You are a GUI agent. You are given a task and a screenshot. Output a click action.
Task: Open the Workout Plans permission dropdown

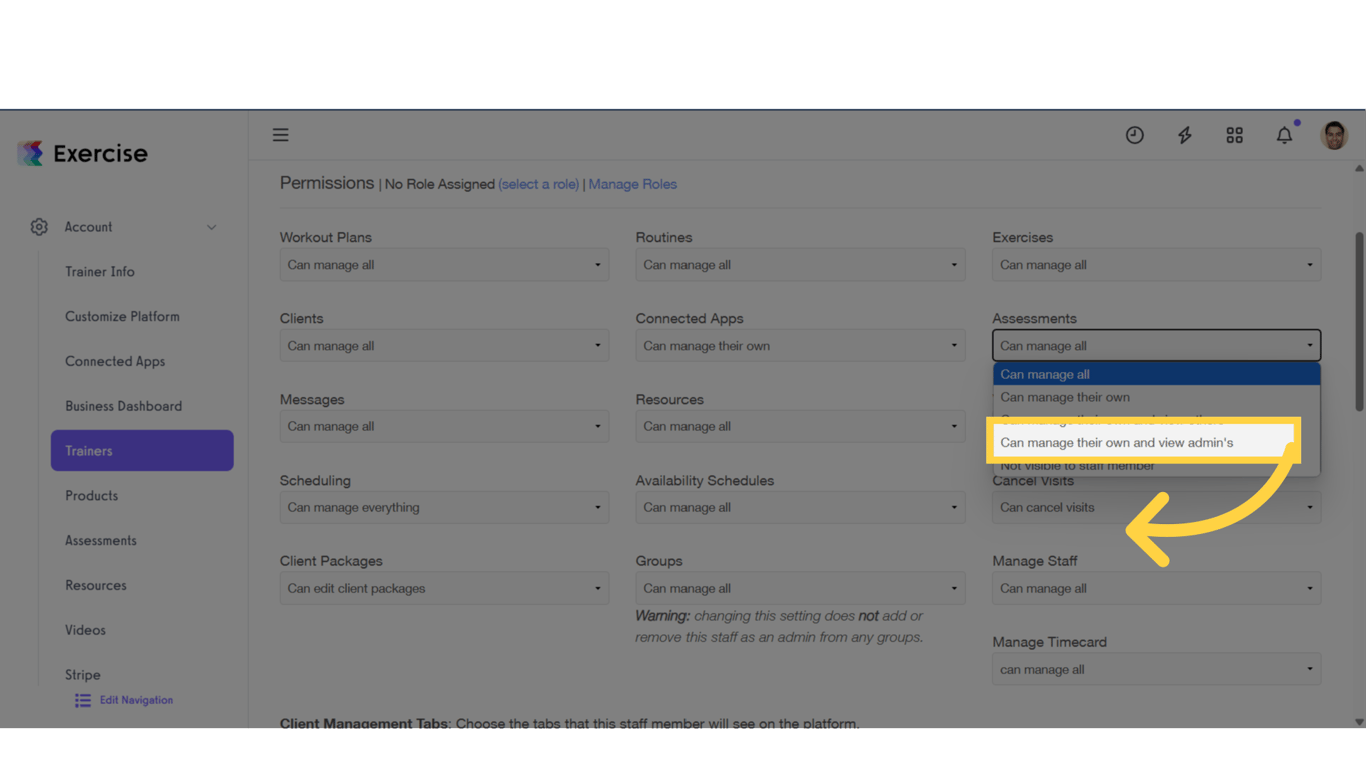pyautogui.click(x=444, y=264)
